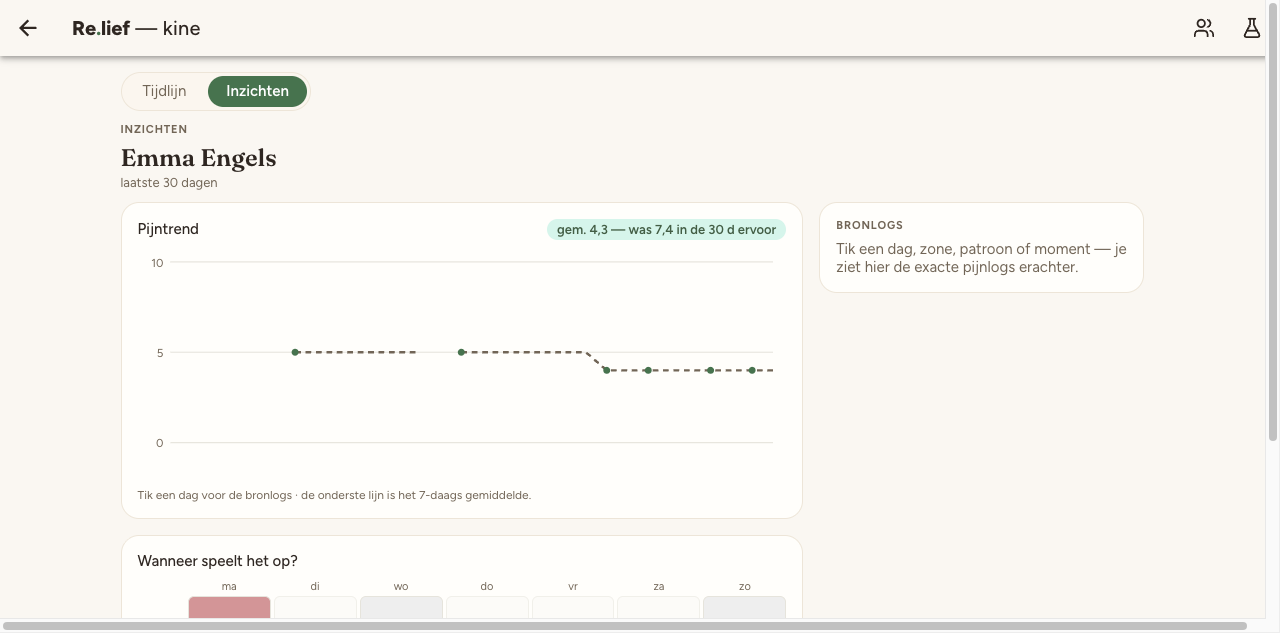Click the Re.lief app title
1280x633 pixels.
tap(136, 28)
